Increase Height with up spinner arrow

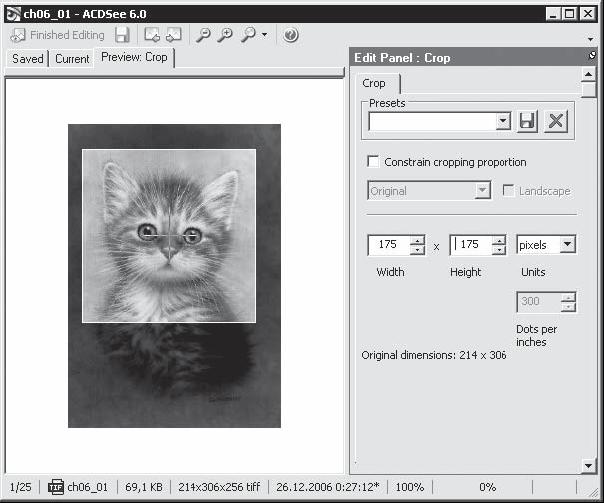(x=499, y=241)
